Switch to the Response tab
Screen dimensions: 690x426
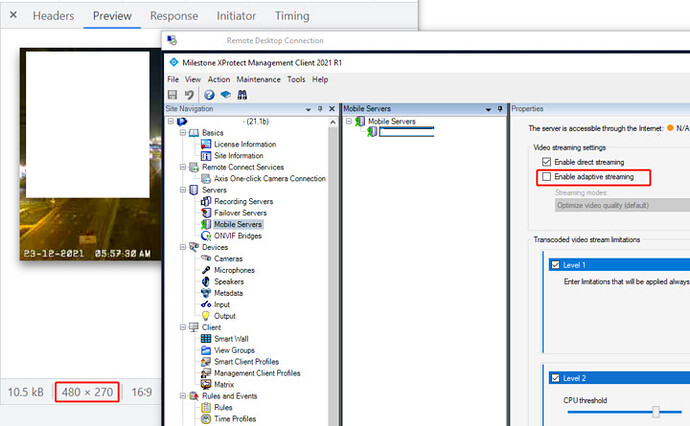[x=173, y=16]
